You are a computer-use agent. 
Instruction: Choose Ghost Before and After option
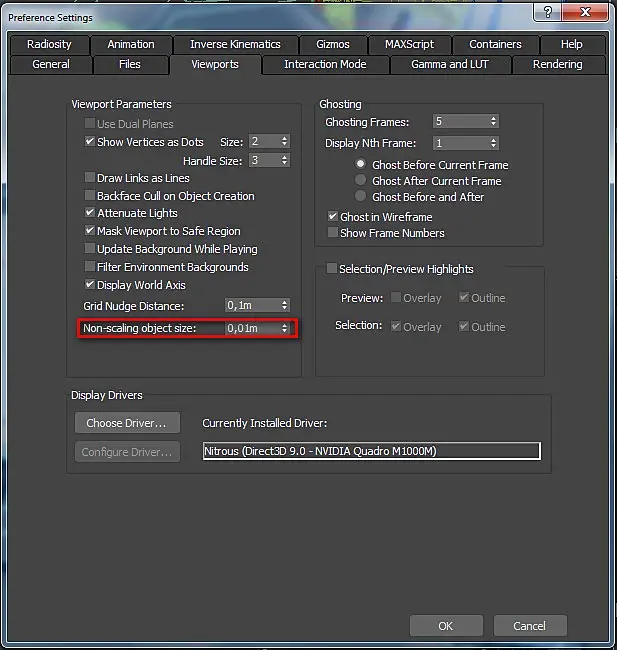tap(360, 196)
